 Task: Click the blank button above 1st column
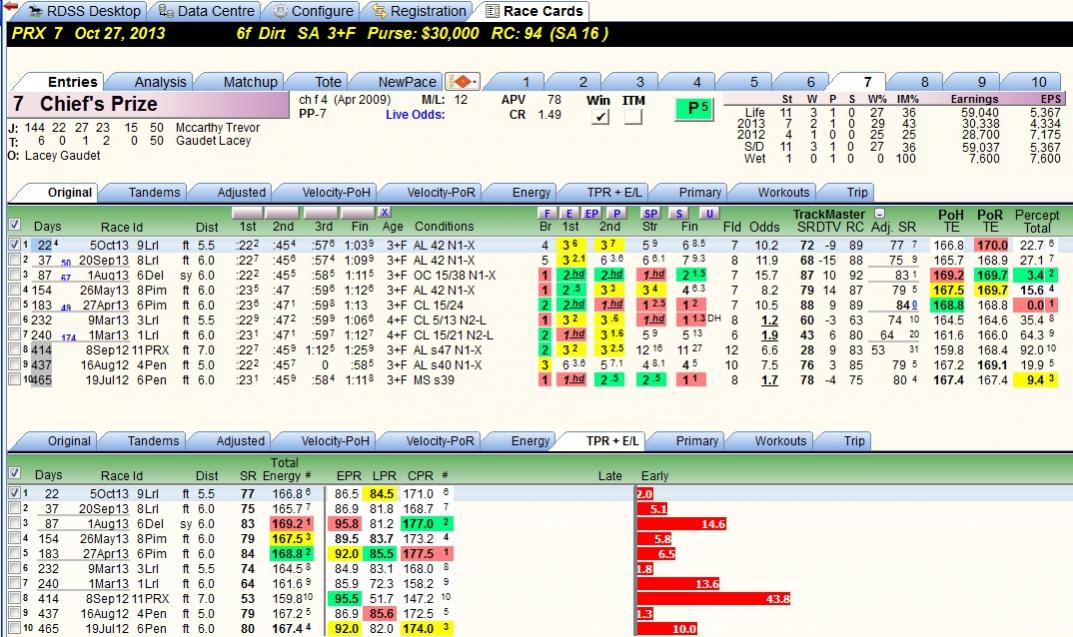[247, 213]
